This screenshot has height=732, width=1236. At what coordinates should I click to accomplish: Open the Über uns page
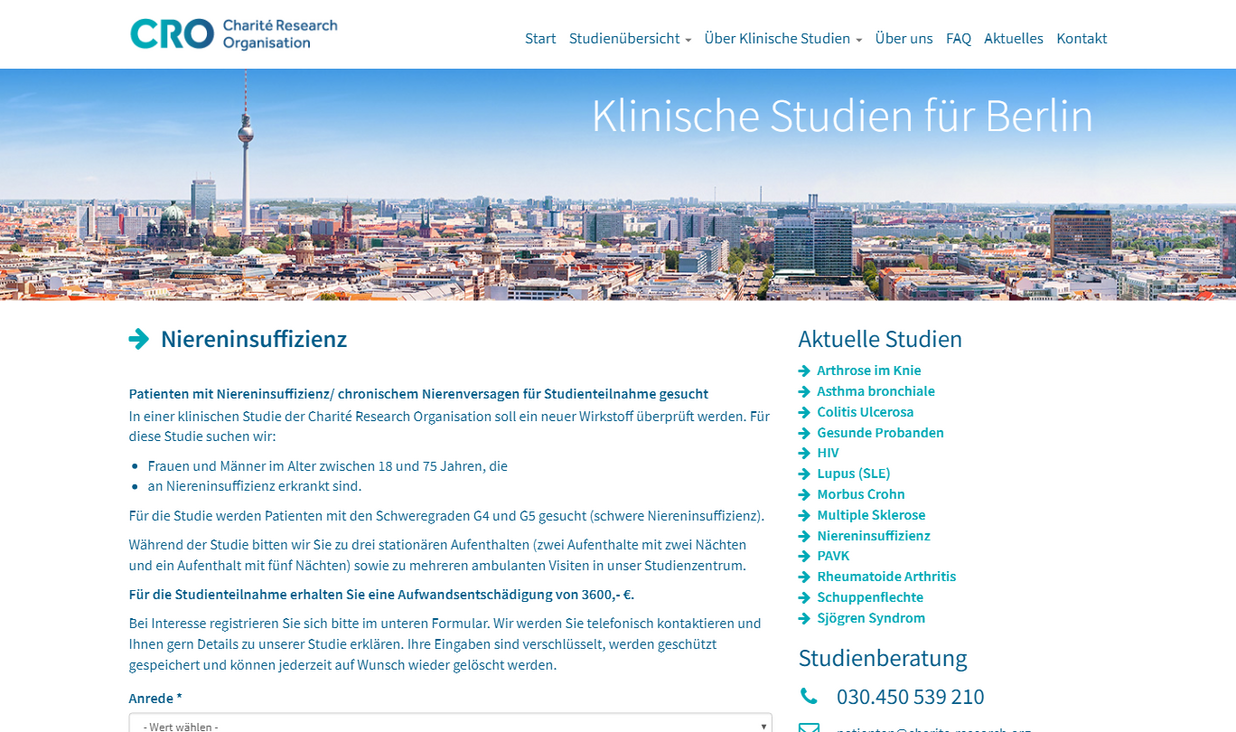[x=904, y=39]
